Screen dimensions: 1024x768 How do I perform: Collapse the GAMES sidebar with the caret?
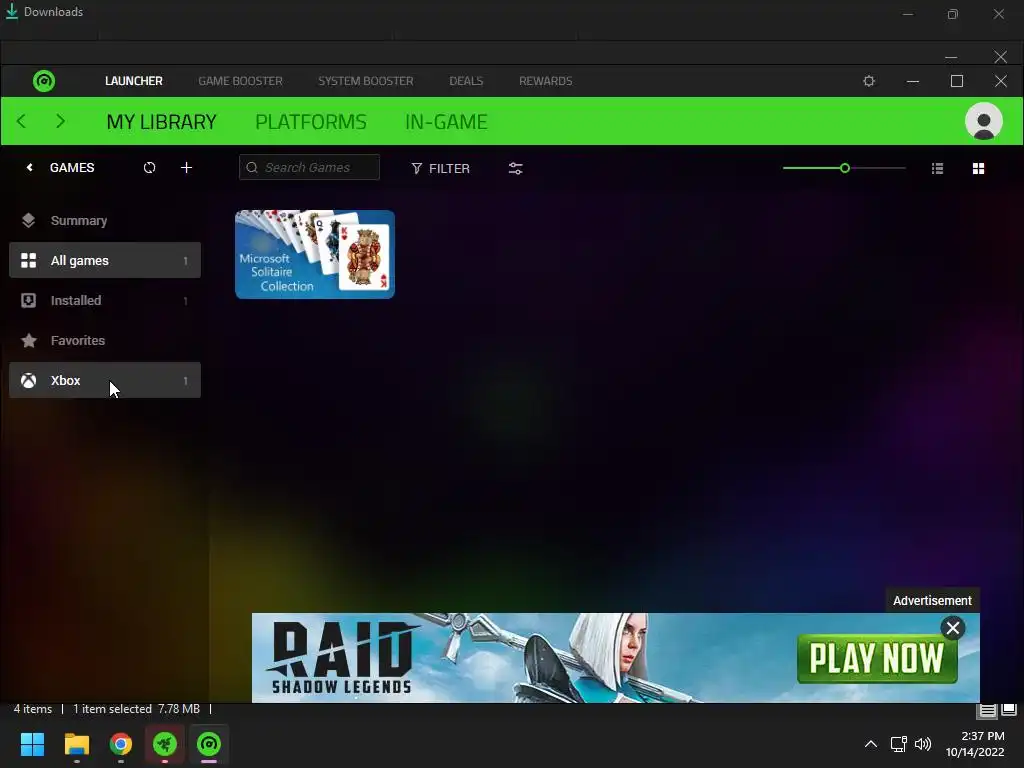29,168
